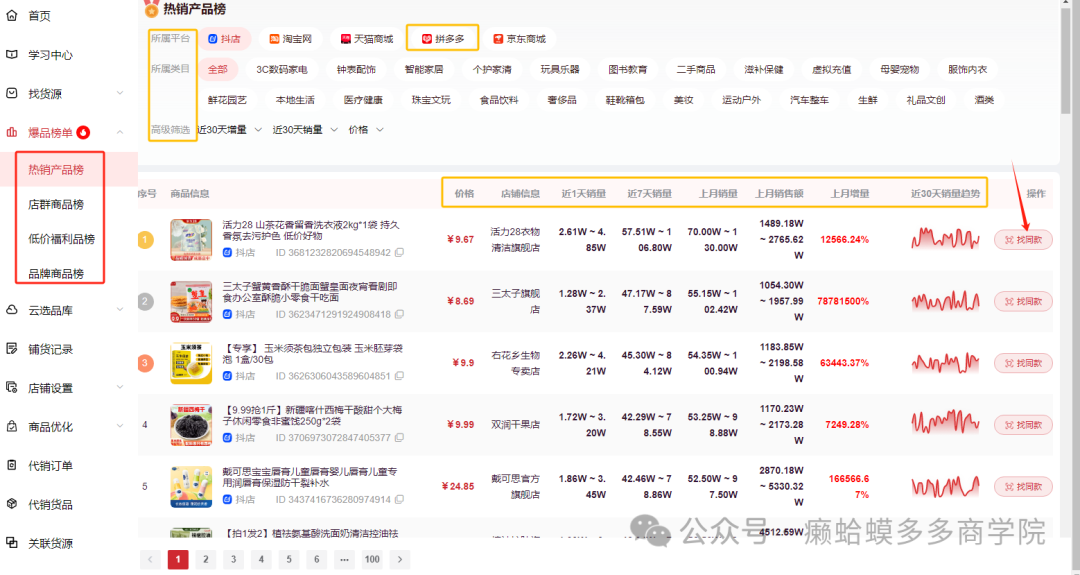Select the 天猫商城 platform filter
1080x575 pixels.
(367, 39)
